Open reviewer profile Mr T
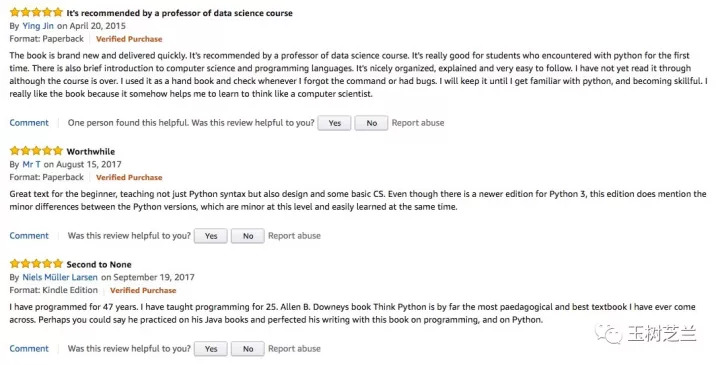This screenshot has height=365, width=720. pyautogui.click(x=31, y=164)
